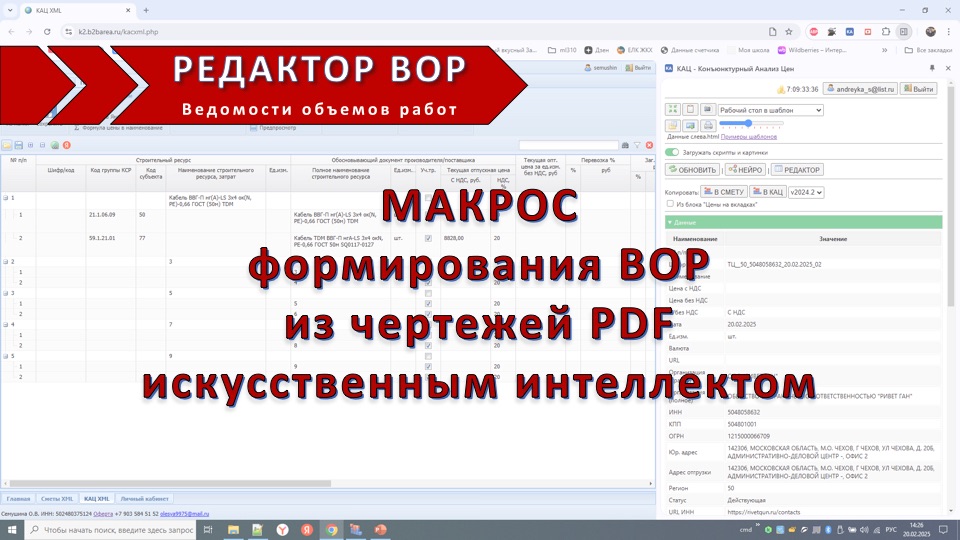
Task: Toggle 'Загружать скрипты и картинки' switch
Action: pyautogui.click(x=672, y=152)
